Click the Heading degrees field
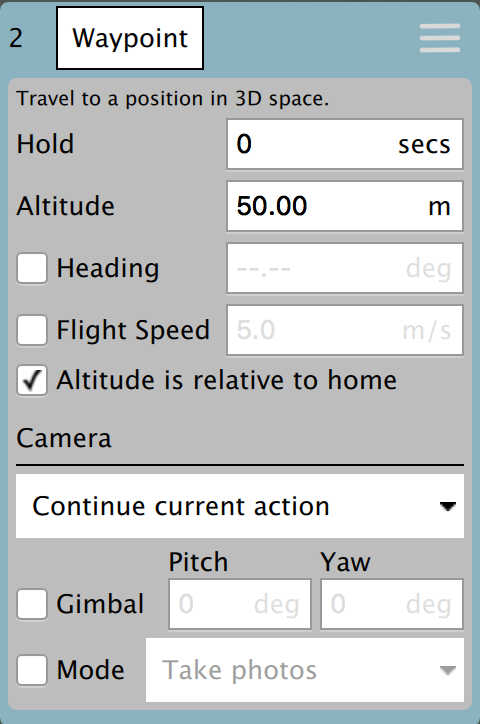This screenshot has height=724, width=480. pyautogui.click(x=345, y=268)
